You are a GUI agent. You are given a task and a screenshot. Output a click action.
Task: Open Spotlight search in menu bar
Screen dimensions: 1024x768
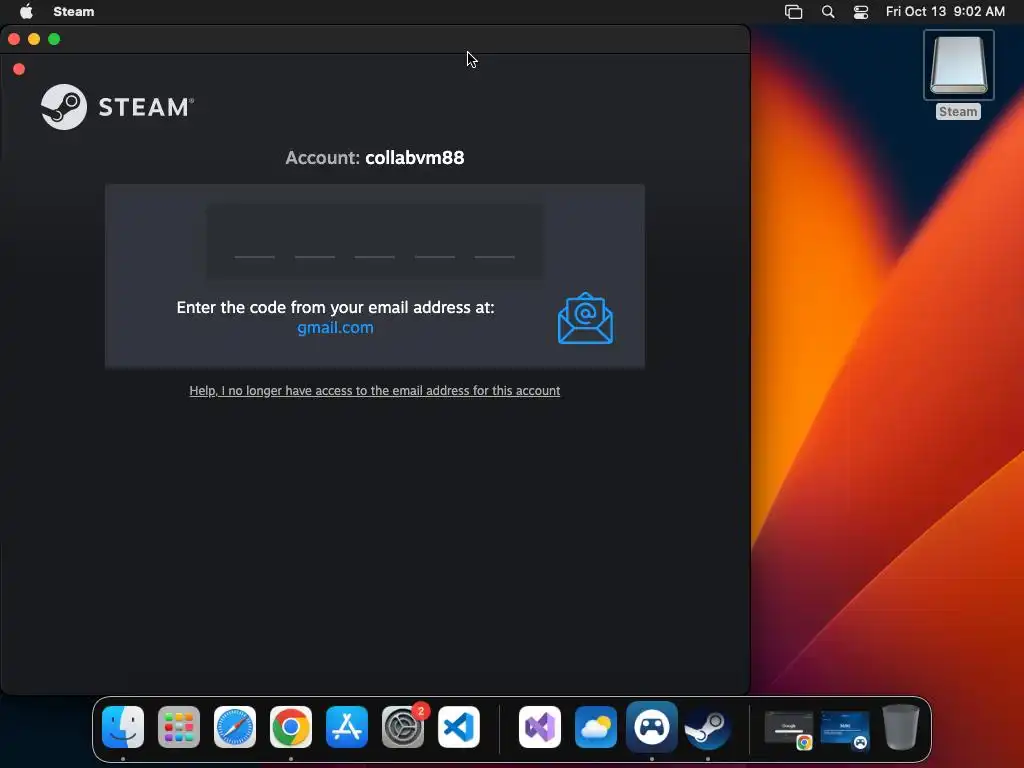(828, 11)
